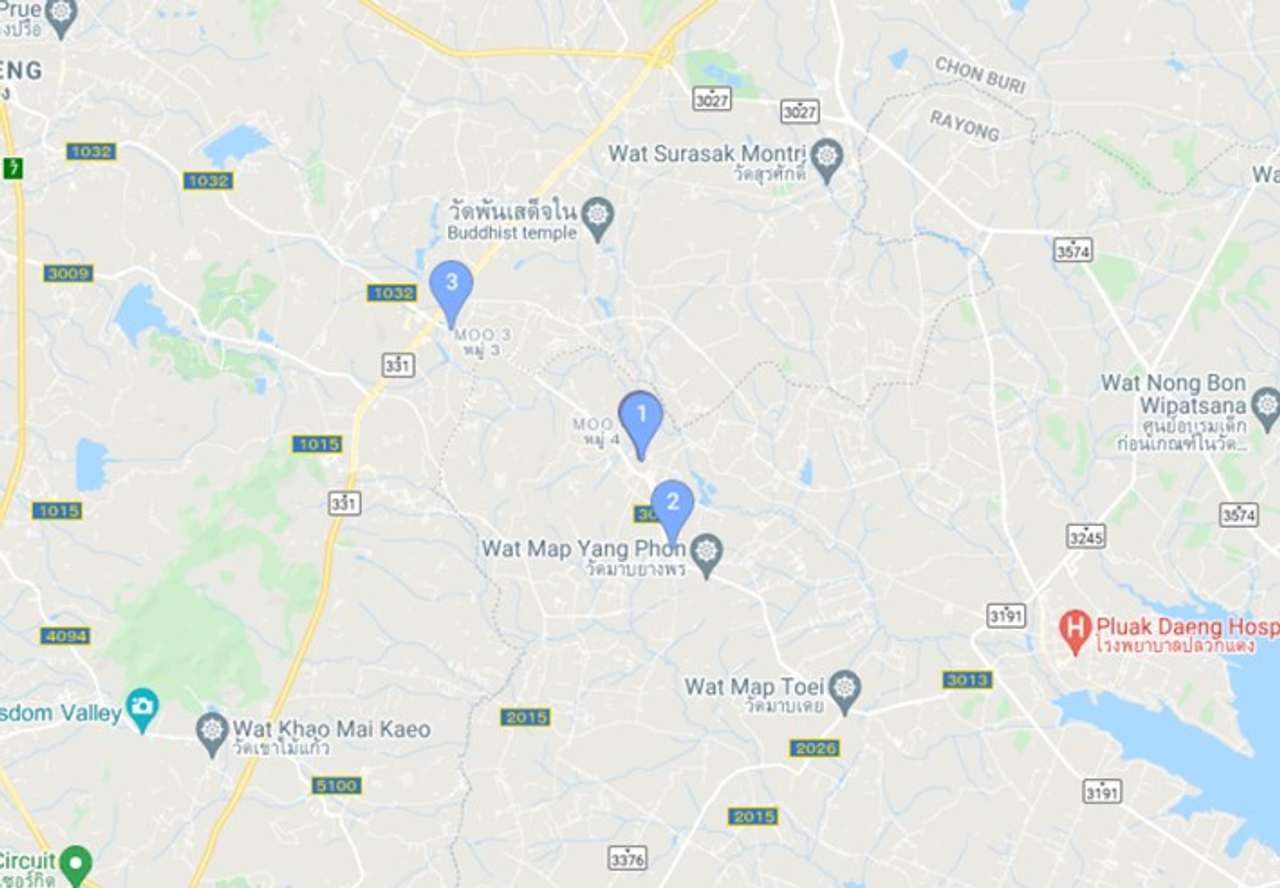Select Wat Nong Bon Wipatsana temple icon
The image size is (1280, 888).
point(1266,409)
